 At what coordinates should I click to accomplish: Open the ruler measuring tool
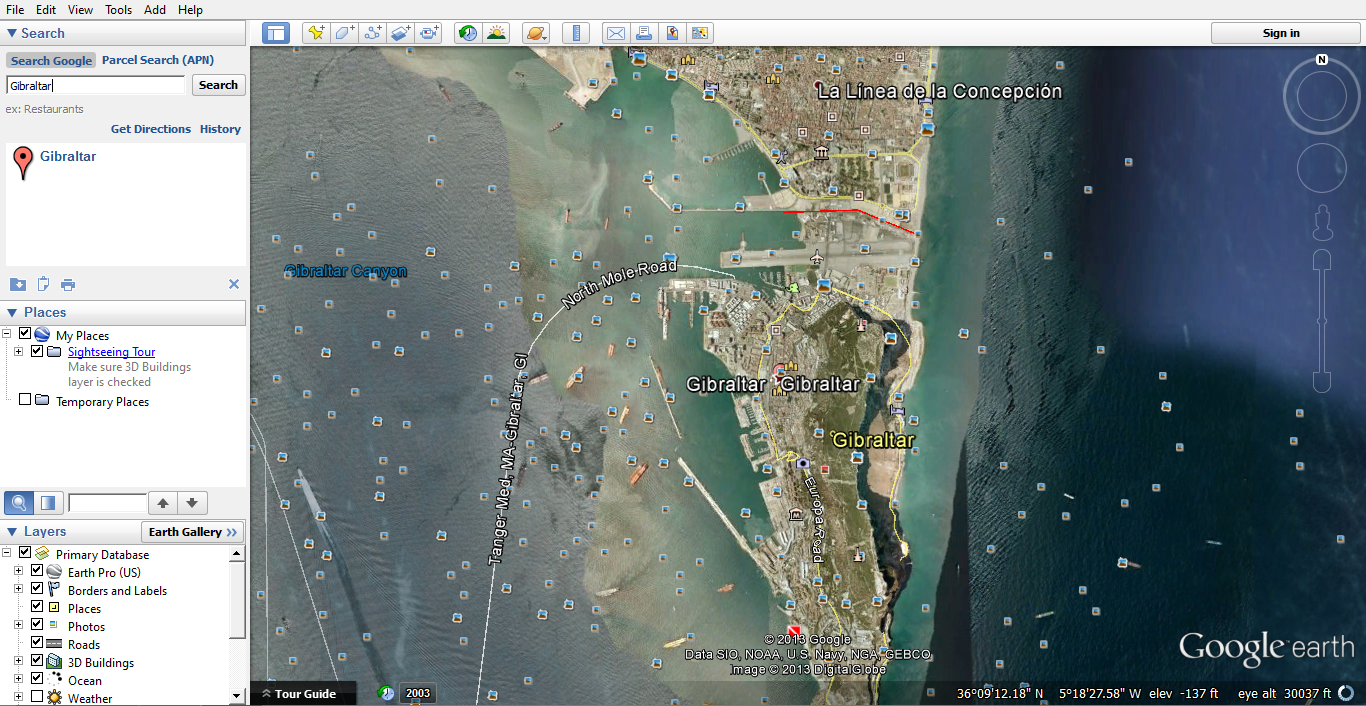576,33
